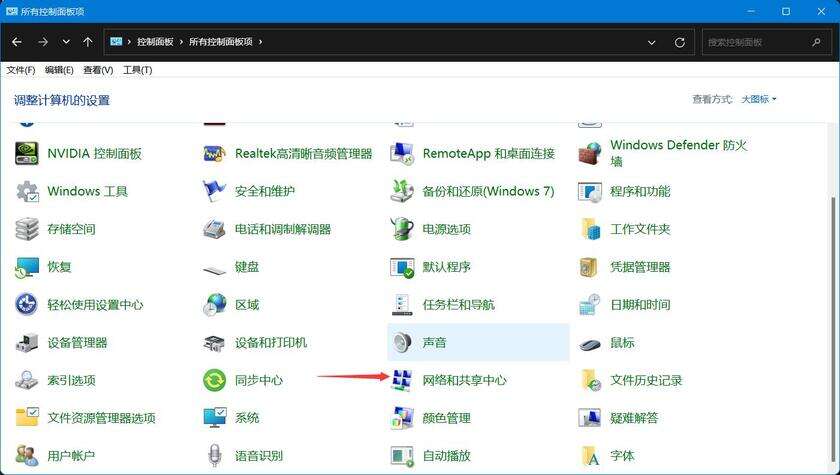This screenshot has height=475, width=840.
Task: Click the search magnifier icon
Action: pyautogui.click(x=816, y=42)
